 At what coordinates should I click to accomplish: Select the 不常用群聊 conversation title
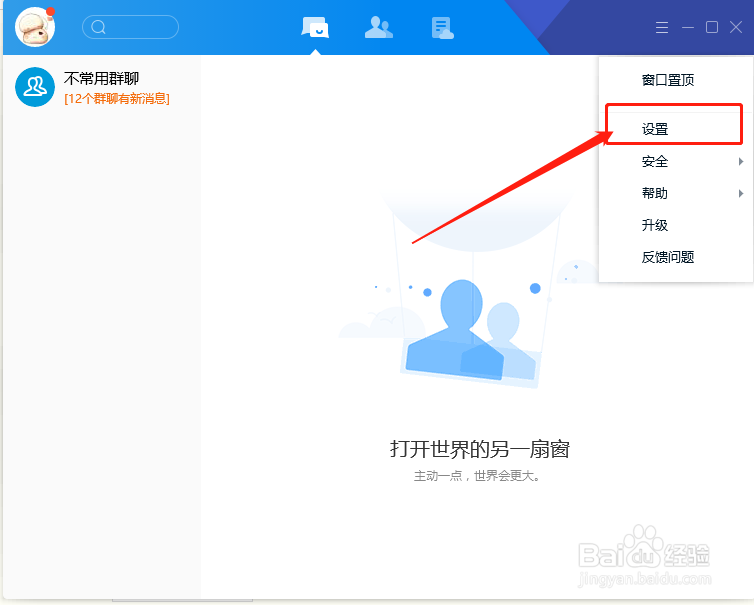click(101, 78)
